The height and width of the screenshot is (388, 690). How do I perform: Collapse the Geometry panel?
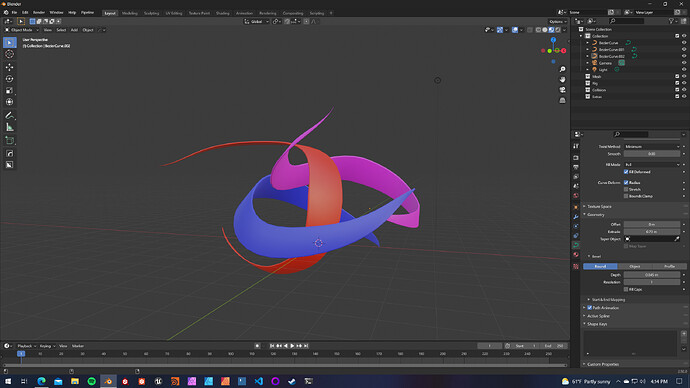595,215
